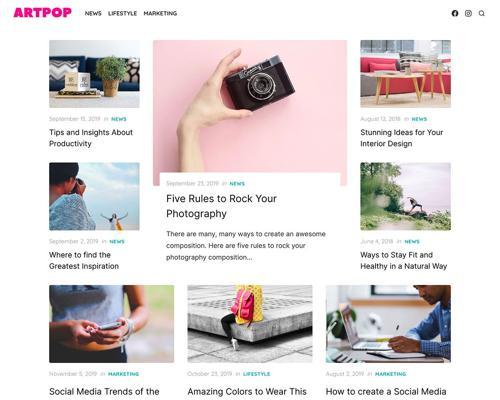500x400 pixels.
Task: Open 'Tips and Insights About Productivity' article
Action: 91,138
